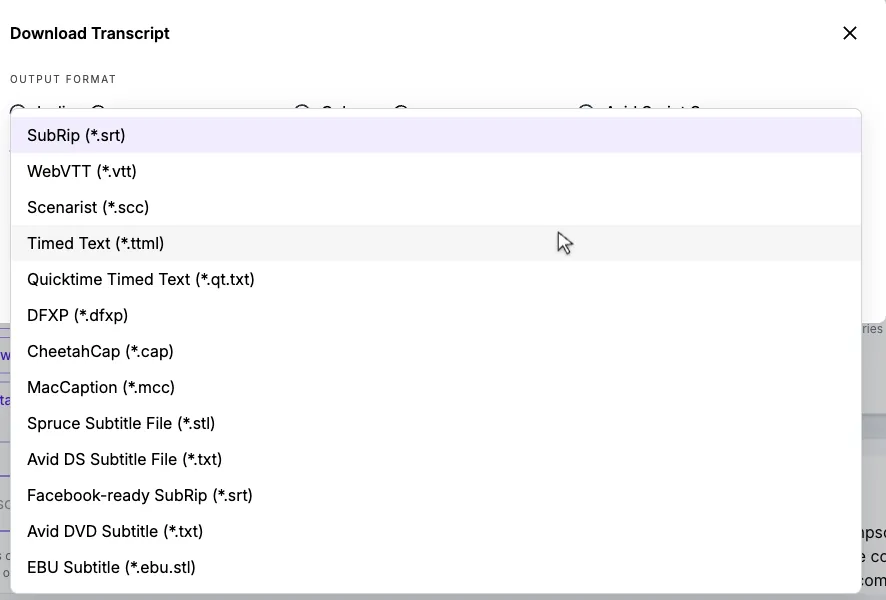Choose WebVTT (*.vtt) option
Viewport: 886px width, 600px height.
[436, 171]
